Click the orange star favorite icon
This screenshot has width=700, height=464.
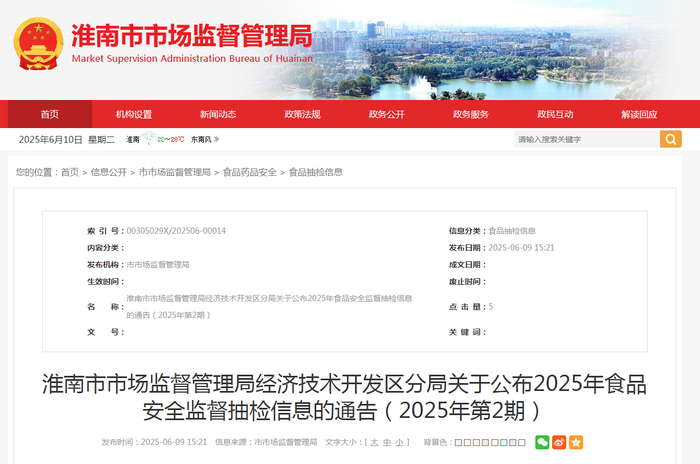tap(576, 442)
